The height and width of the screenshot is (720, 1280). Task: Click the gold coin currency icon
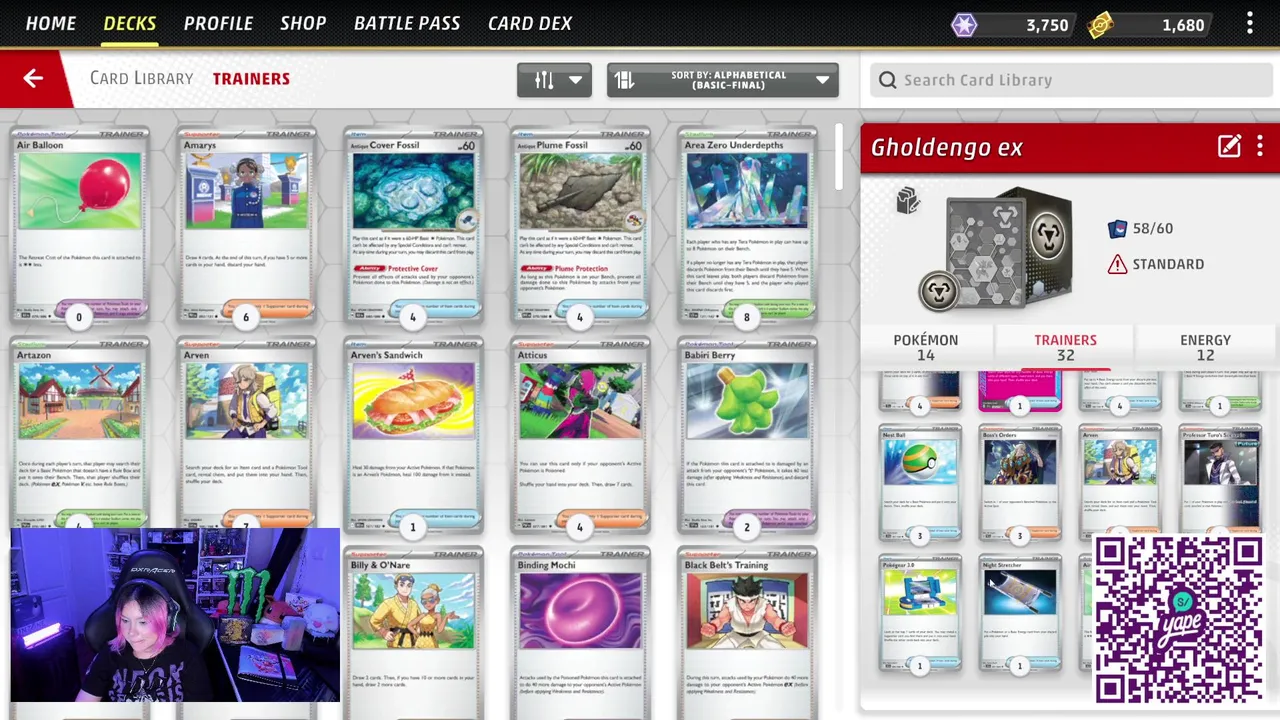pyautogui.click(x=1100, y=25)
